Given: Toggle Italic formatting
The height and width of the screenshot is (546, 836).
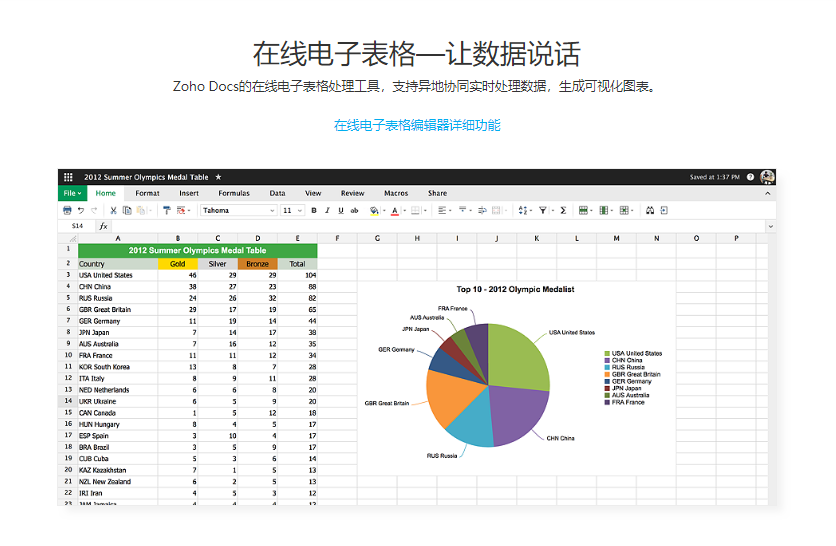Looking at the screenshot, I should tap(327, 211).
